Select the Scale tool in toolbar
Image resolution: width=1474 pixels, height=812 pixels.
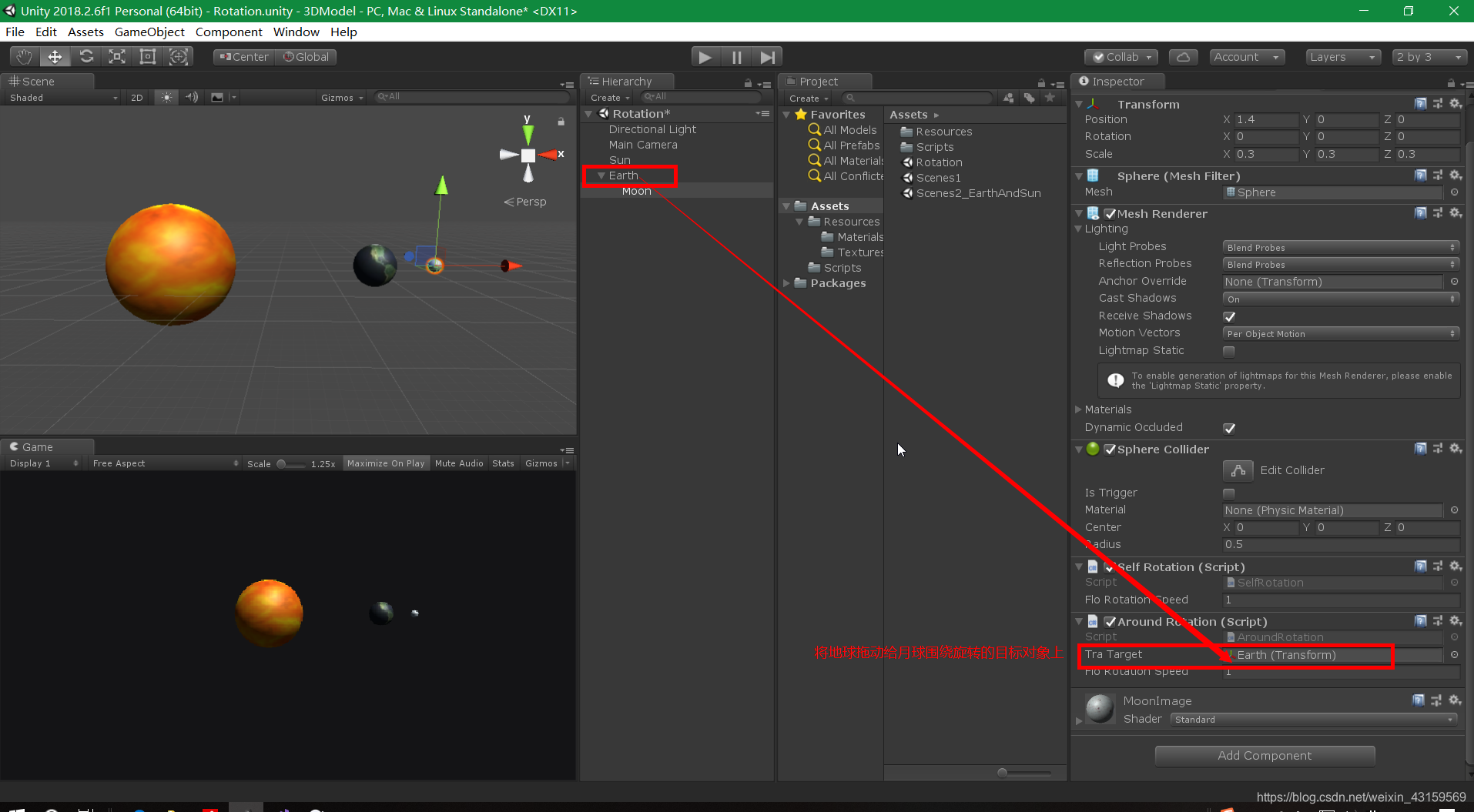117,56
